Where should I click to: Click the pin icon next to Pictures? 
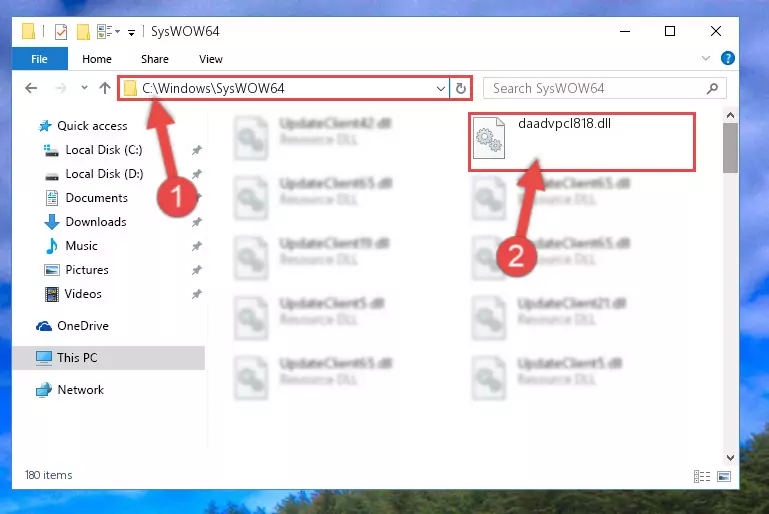click(x=197, y=270)
